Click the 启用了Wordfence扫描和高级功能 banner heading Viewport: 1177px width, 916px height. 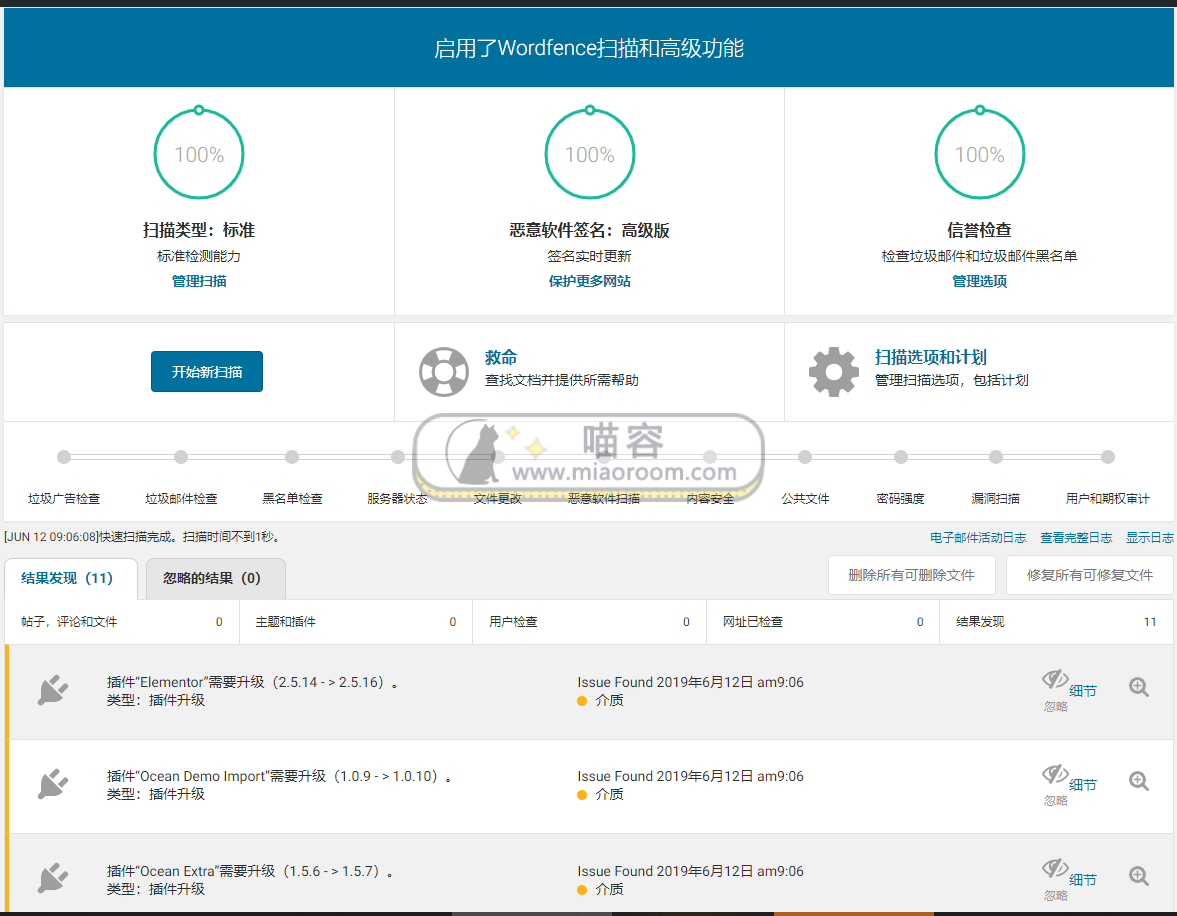[589, 48]
